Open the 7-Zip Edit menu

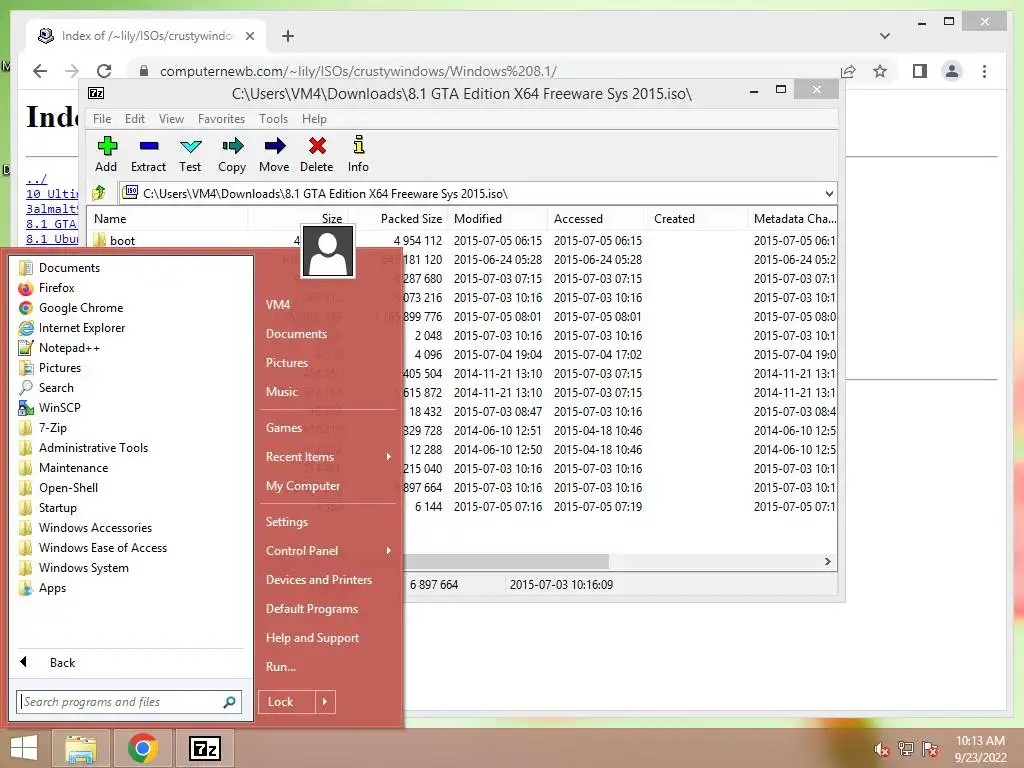tap(135, 119)
